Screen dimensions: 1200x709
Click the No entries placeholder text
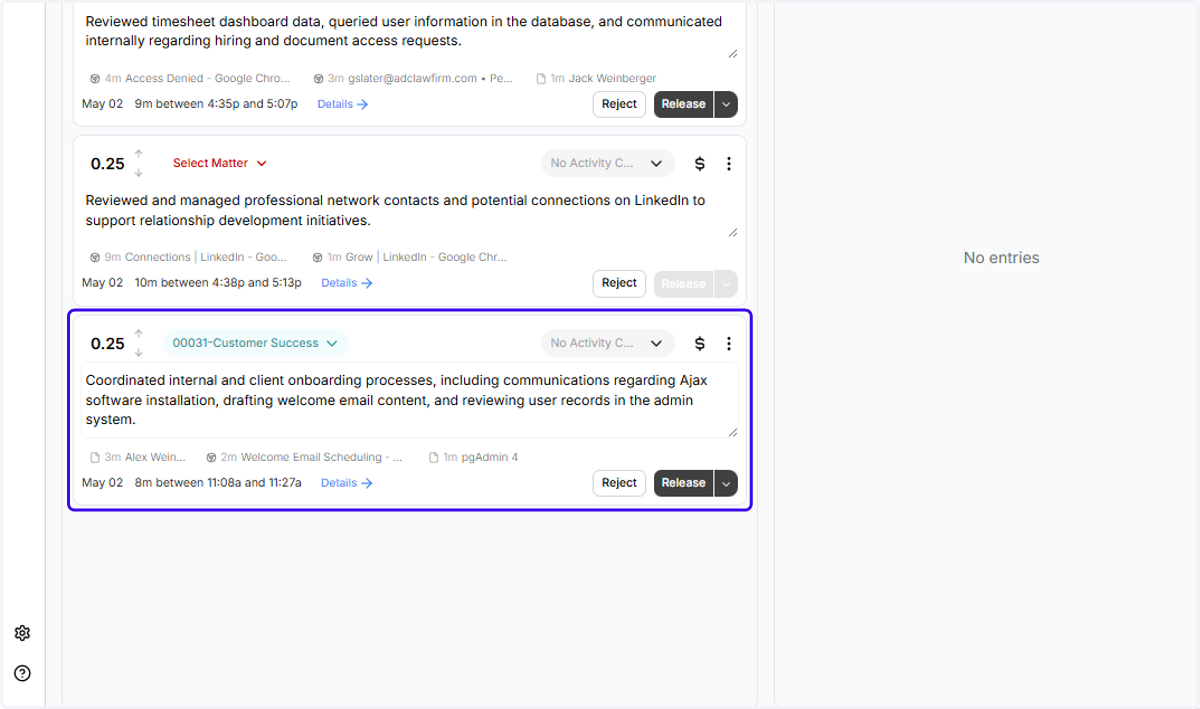pyautogui.click(x=1001, y=258)
